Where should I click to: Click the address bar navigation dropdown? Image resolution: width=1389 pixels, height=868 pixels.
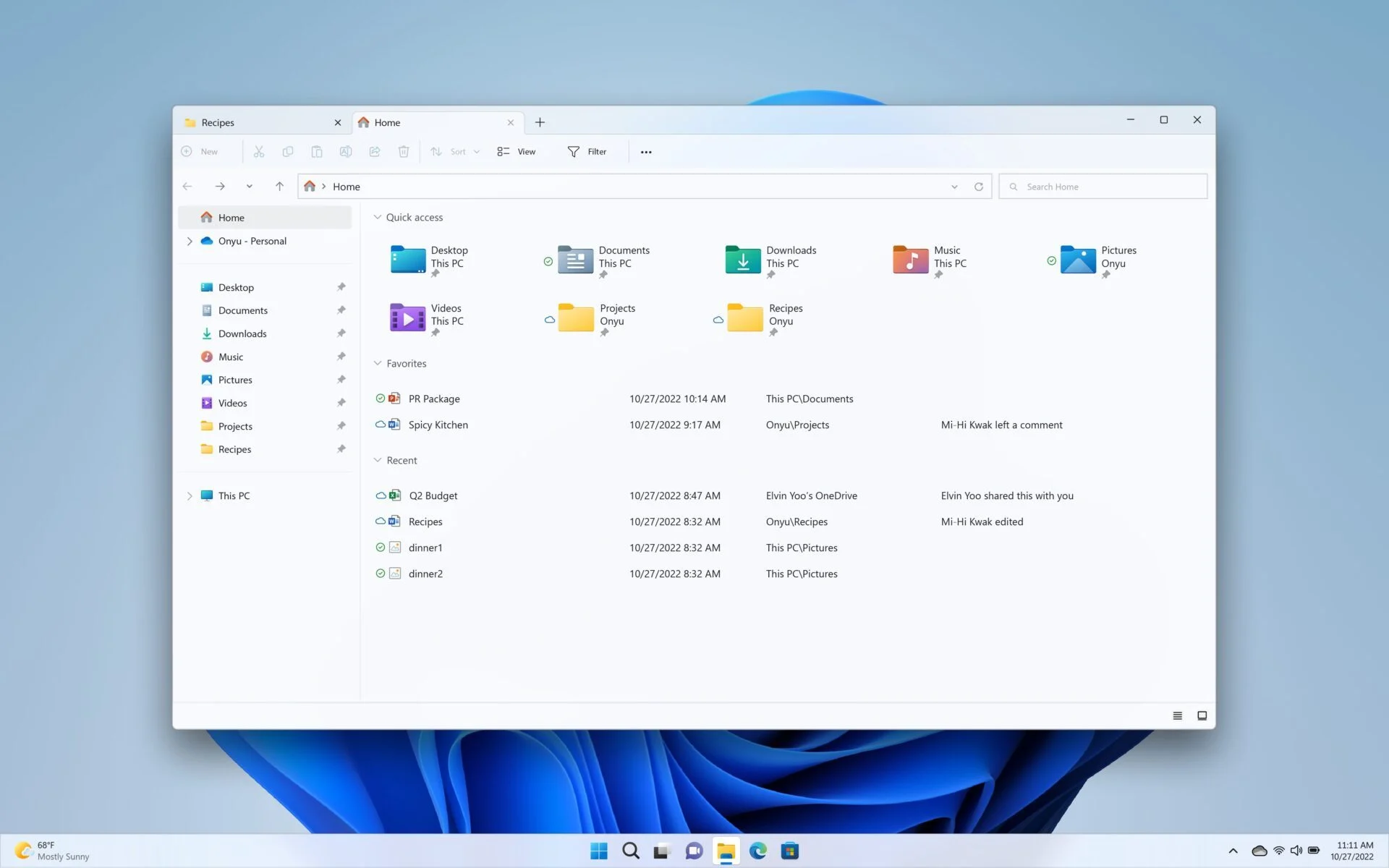point(954,187)
